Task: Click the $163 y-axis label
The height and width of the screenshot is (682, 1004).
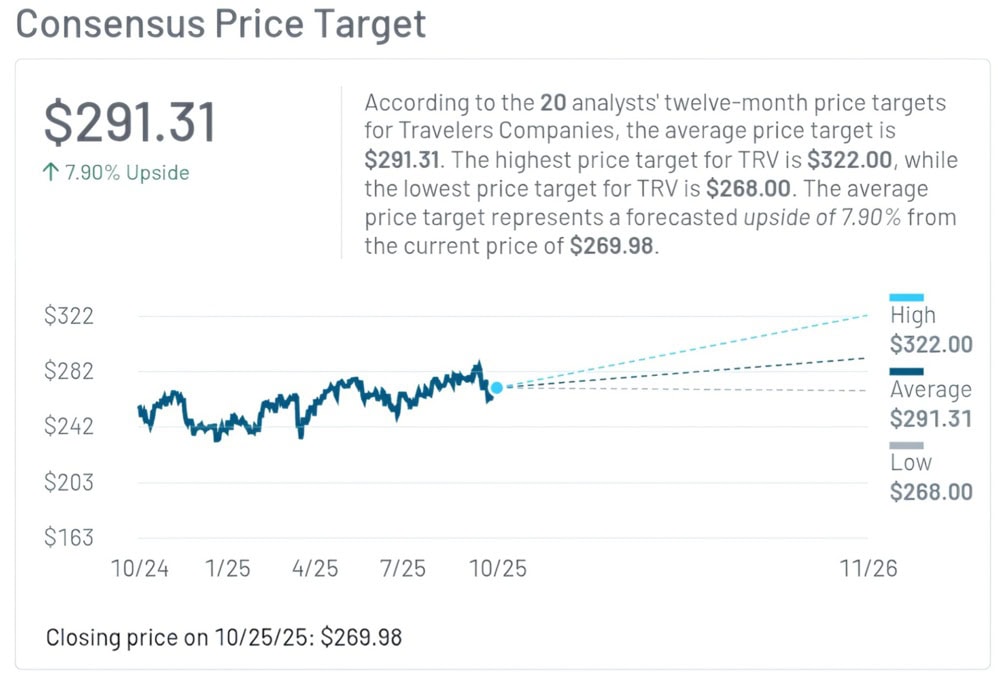Action: coord(68,538)
